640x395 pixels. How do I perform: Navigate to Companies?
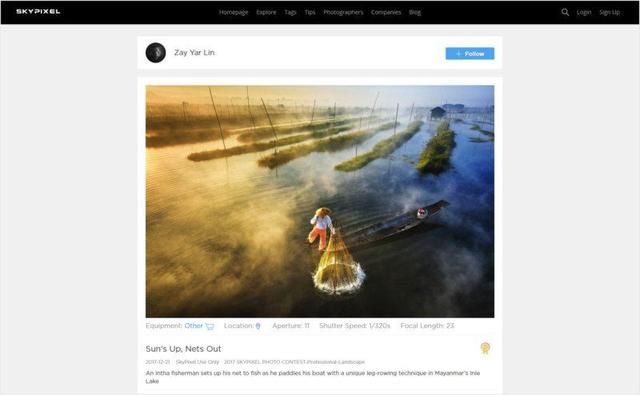[x=386, y=12]
